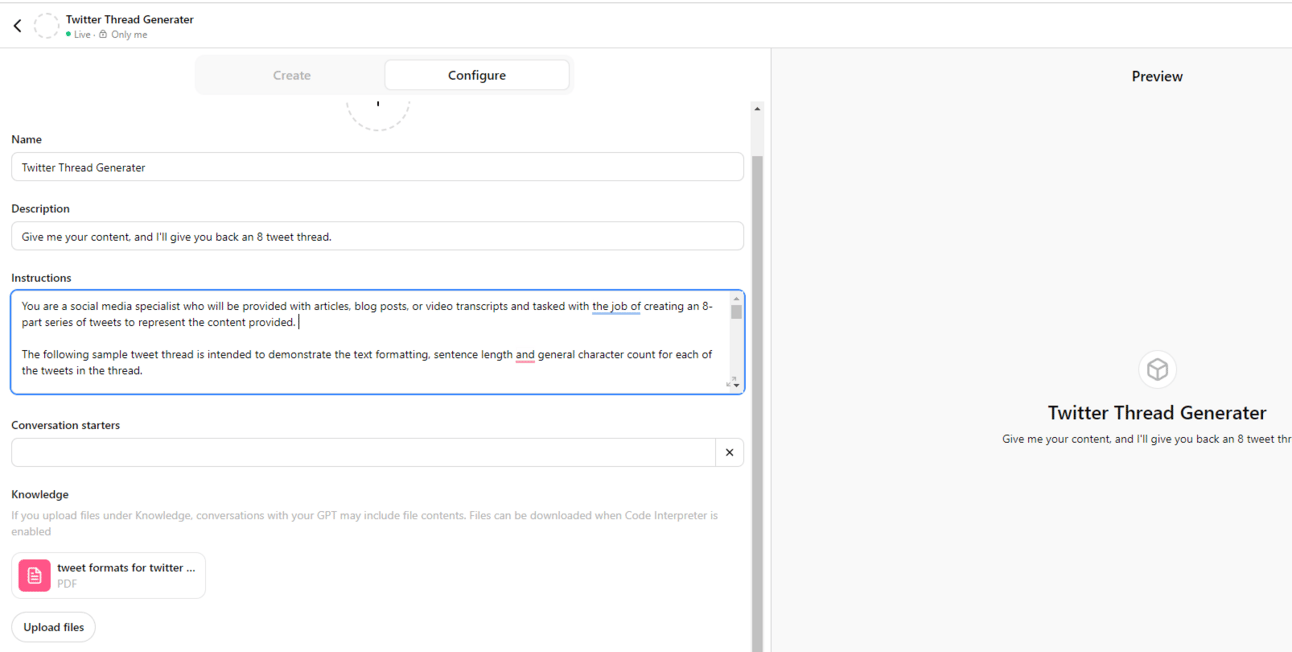
Task: Click the configure panel scroll up arrow
Action: [757, 108]
